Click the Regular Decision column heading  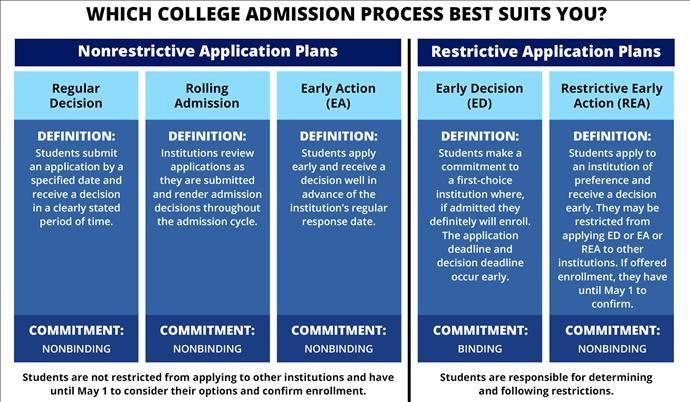coord(76,95)
